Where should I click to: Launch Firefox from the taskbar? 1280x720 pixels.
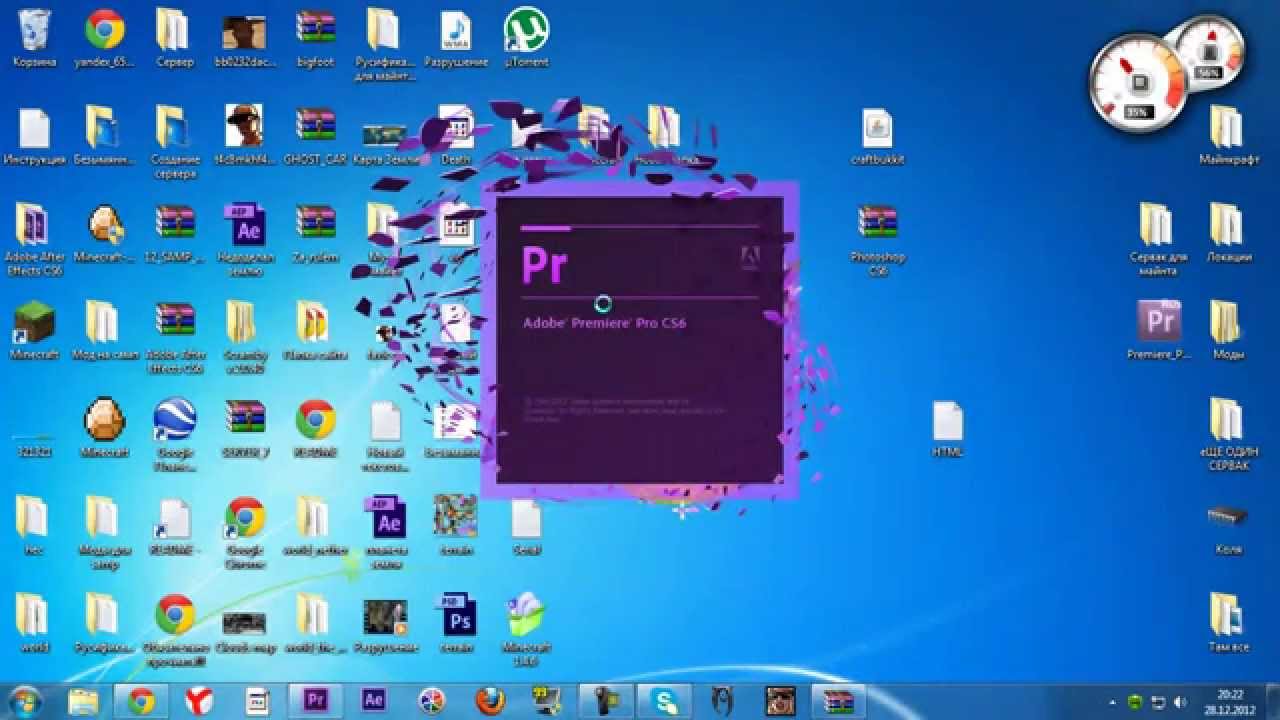pos(490,701)
